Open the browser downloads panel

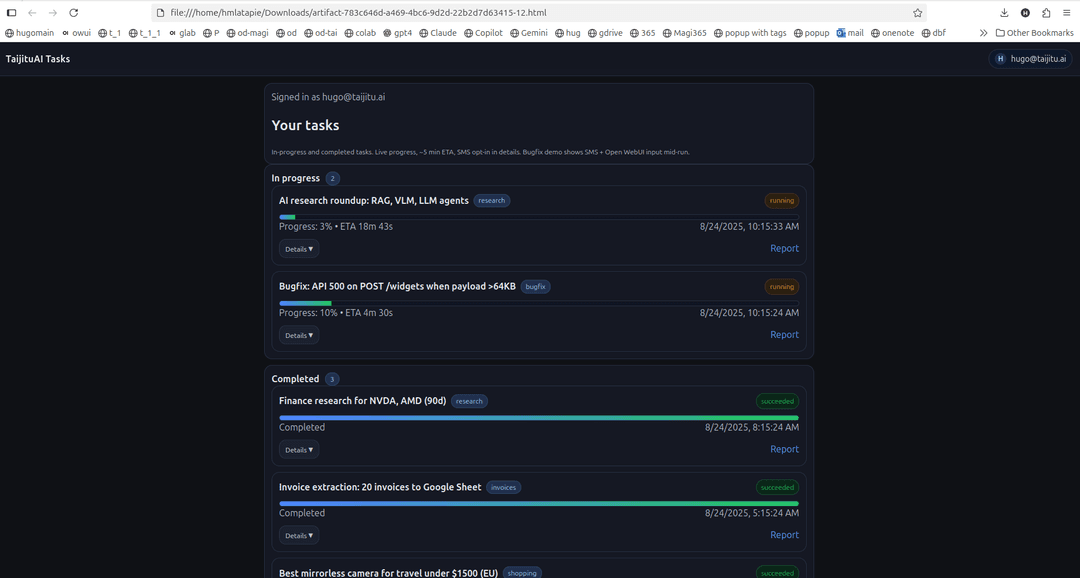pos(1004,13)
